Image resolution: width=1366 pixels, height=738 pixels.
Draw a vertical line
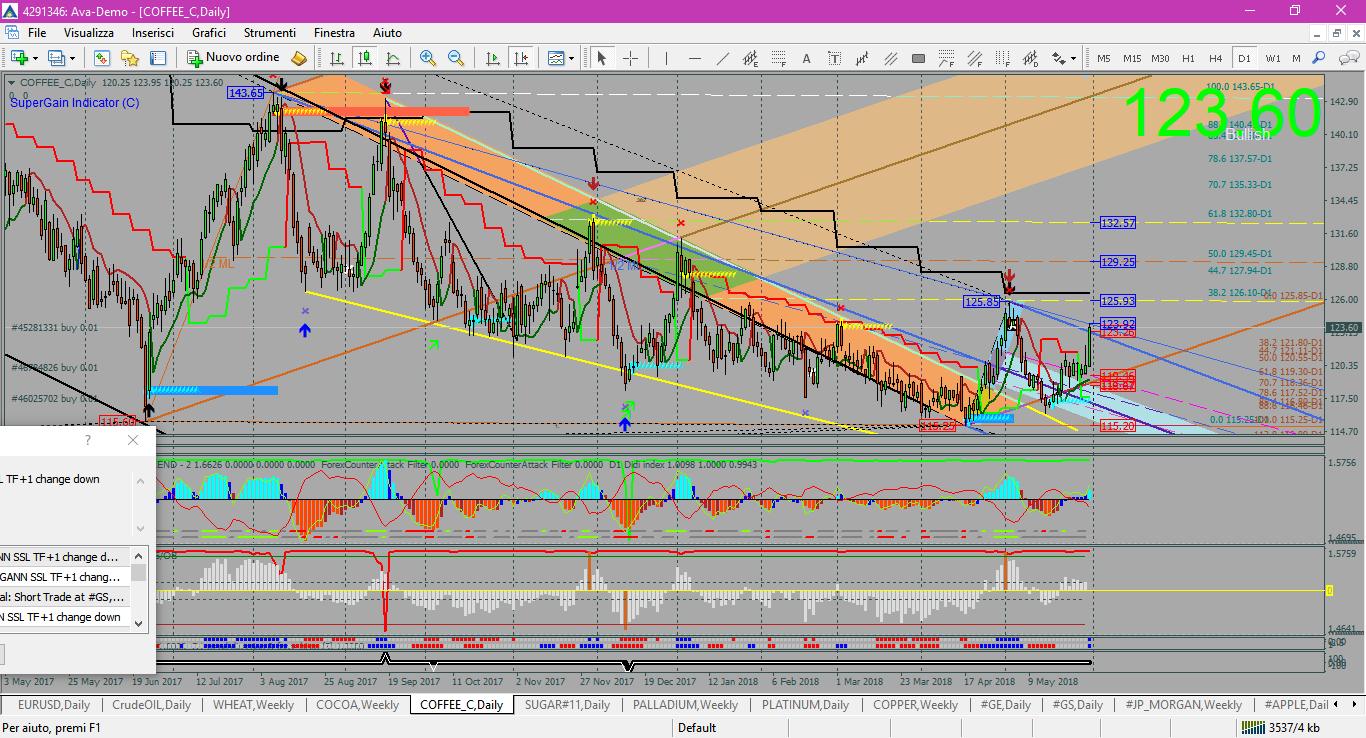tap(669, 58)
